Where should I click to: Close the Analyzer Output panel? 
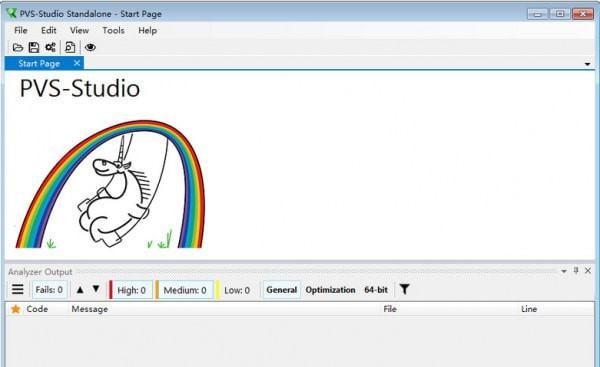click(x=588, y=271)
